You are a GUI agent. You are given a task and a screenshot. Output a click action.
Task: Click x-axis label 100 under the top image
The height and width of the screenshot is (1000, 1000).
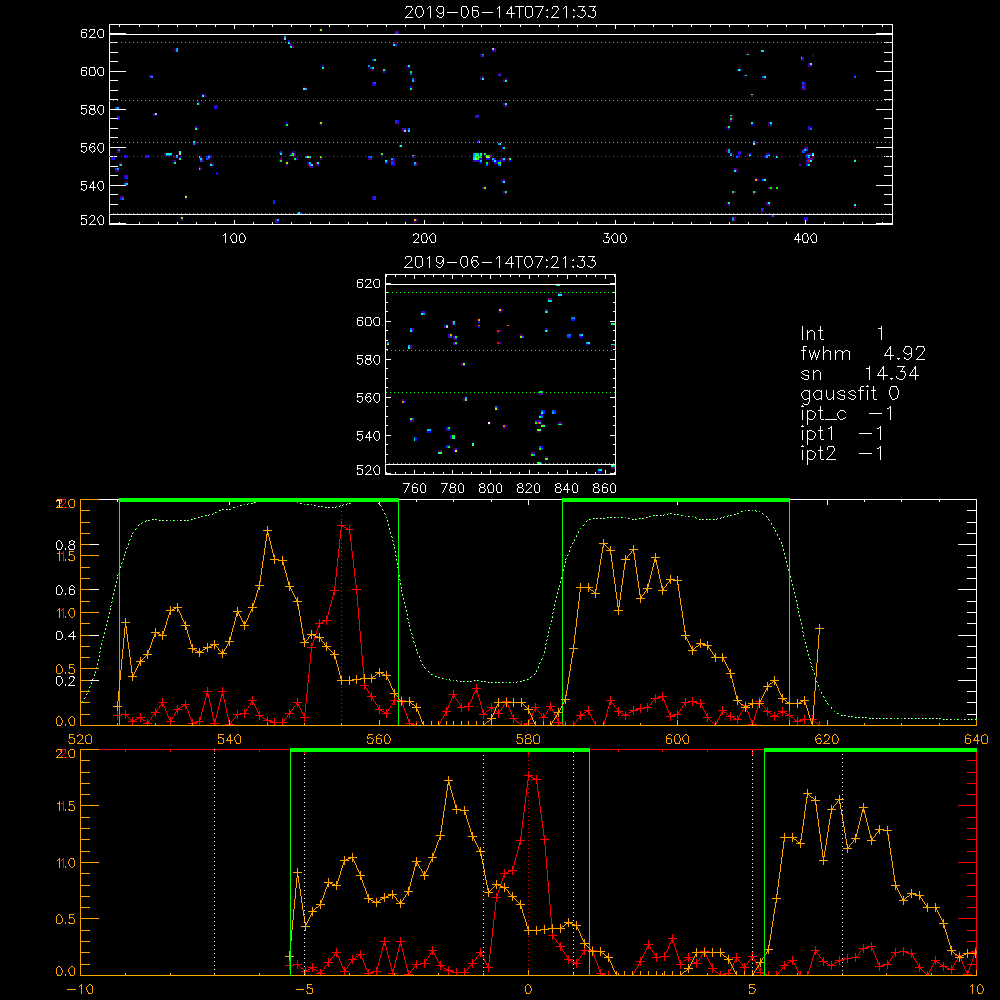click(x=234, y=239)
